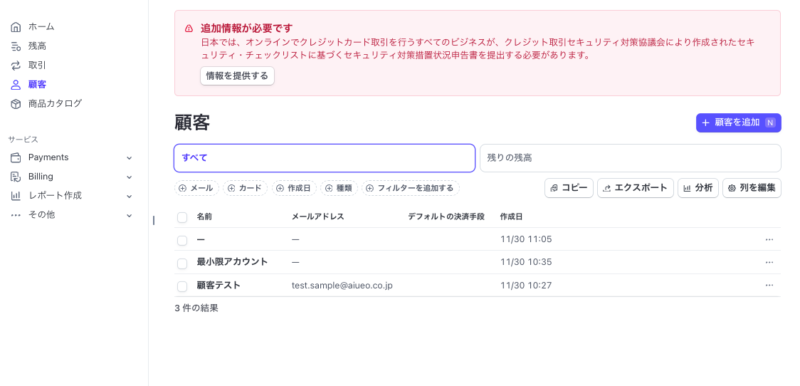This screenshot has width=800, height=386.
Task: Click the sidebar collapse handle
Action: pos(154,220)
